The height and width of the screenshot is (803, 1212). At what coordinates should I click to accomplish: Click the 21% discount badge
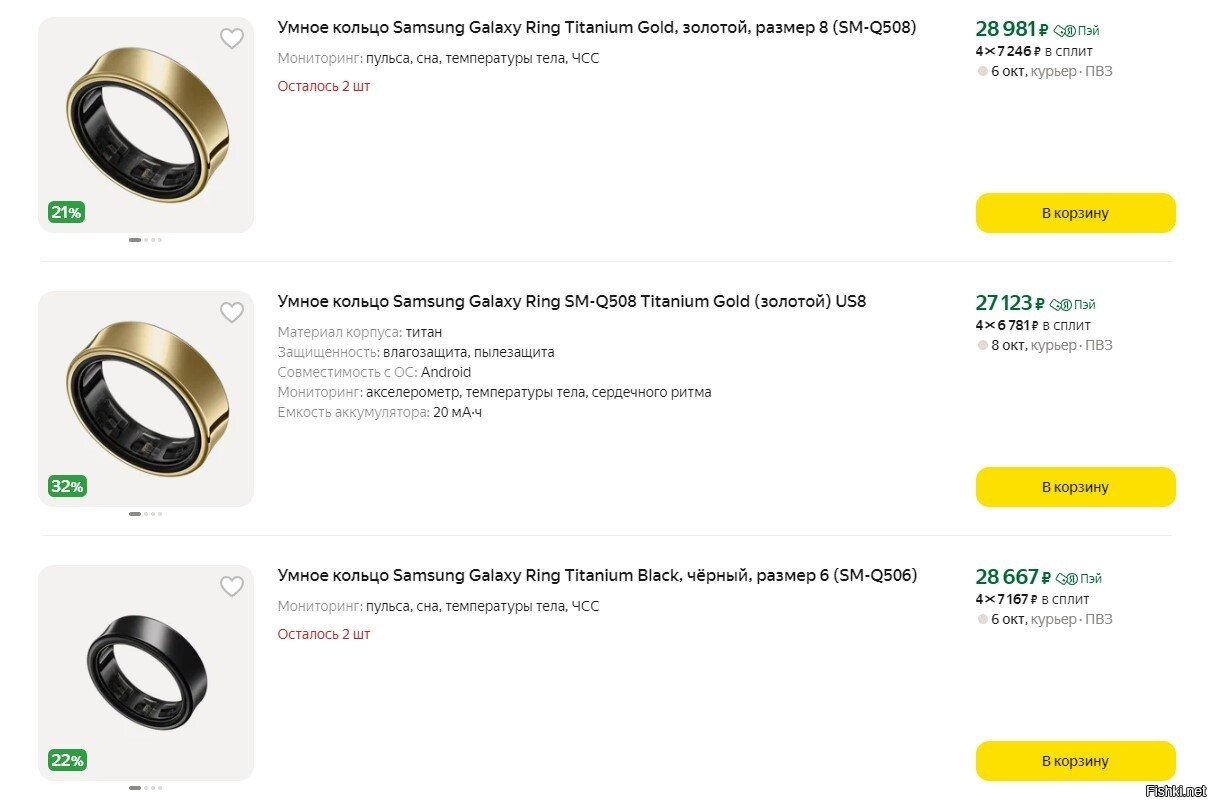(x=67, y=212)
